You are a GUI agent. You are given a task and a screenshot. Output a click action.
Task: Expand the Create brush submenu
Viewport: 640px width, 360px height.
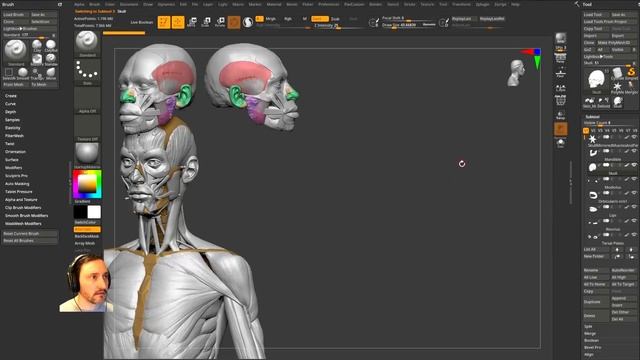click(11, 96)
